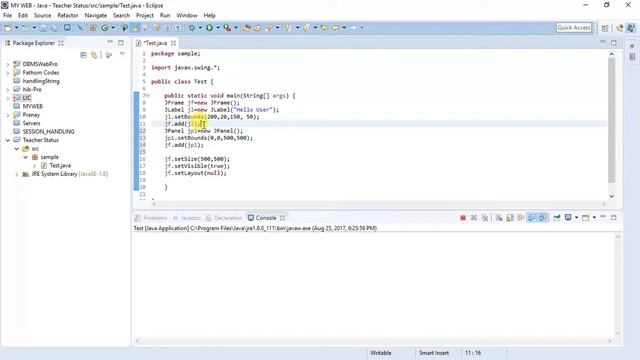The image size is (640, 360).
Task: Click the Open Perspective icon beside Quick Access
Action: coord(605,28)
